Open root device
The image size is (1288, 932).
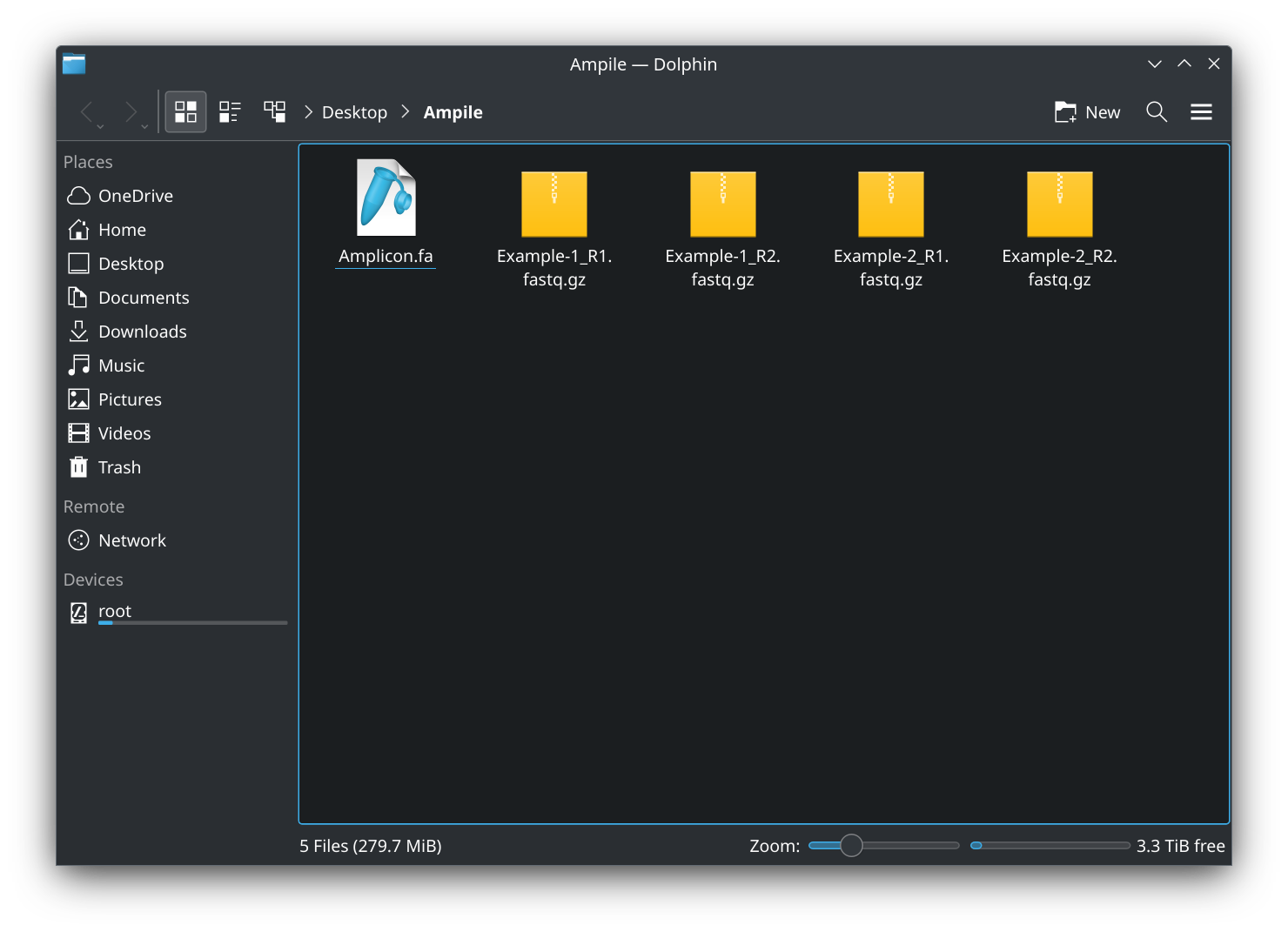[176, 613]
